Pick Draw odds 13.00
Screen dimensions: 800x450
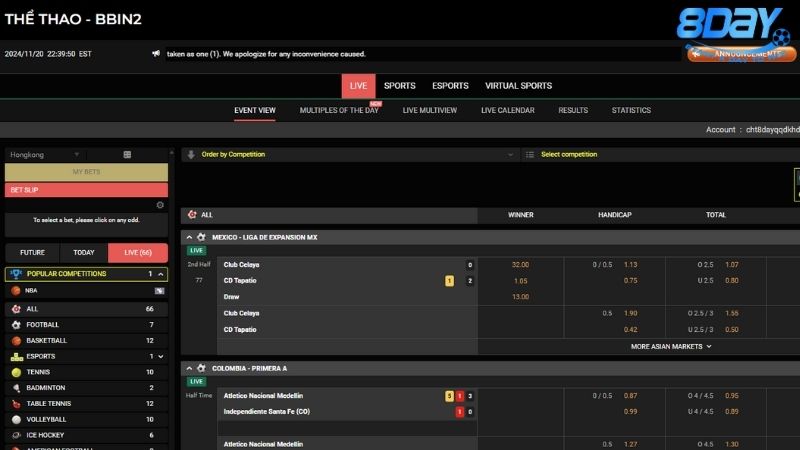pos(520,297)
